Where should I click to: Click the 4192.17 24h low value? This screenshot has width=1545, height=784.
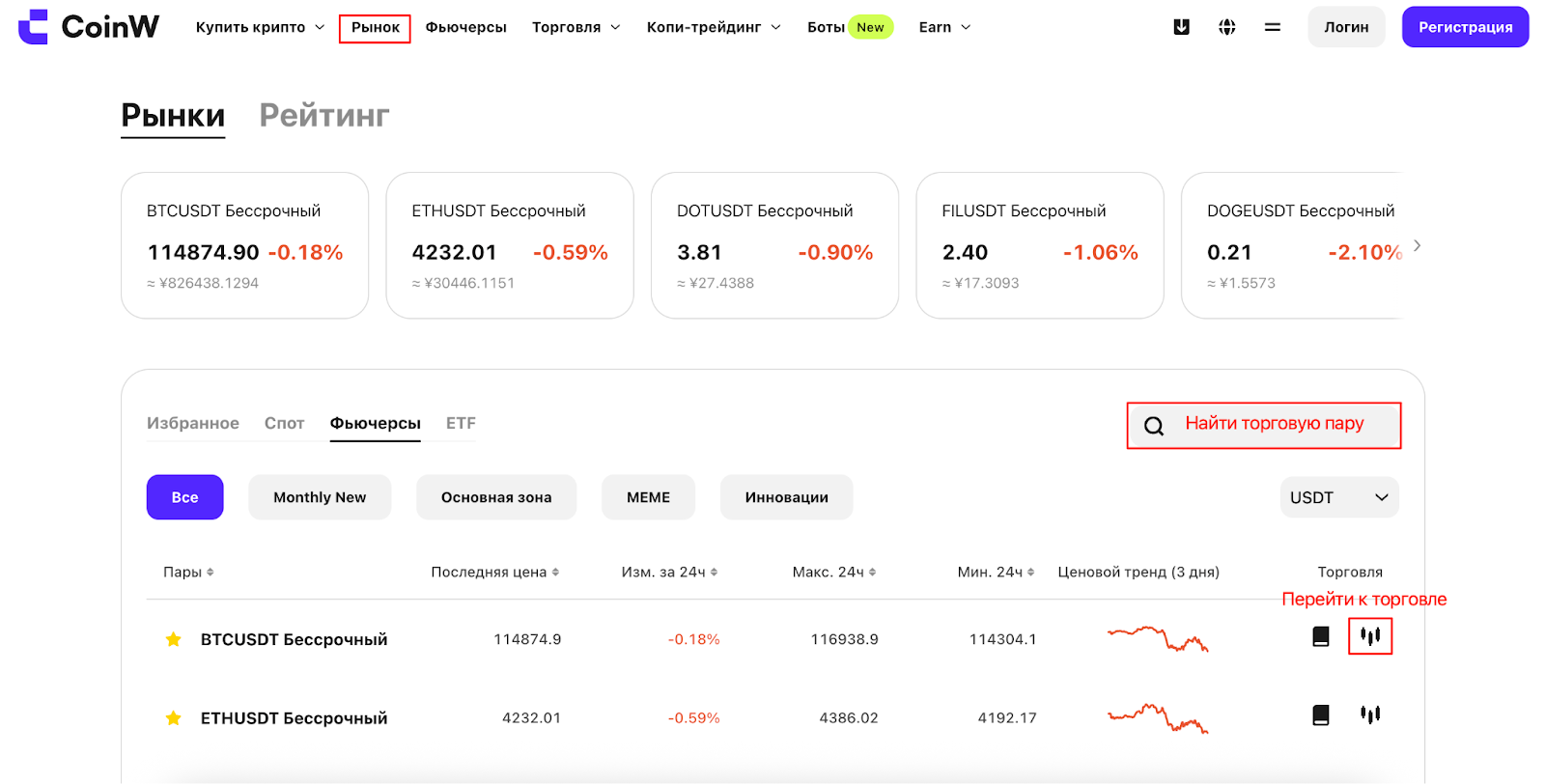[1007, 717]
